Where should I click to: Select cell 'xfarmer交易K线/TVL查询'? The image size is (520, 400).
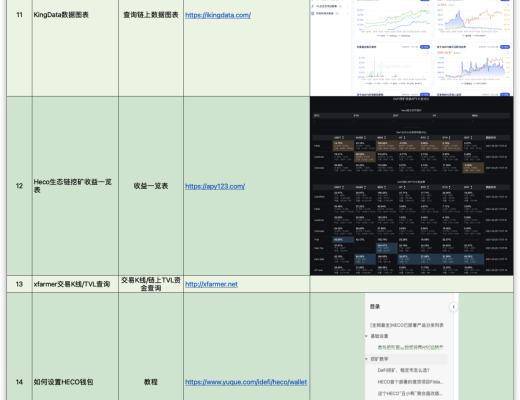(75, 284)
